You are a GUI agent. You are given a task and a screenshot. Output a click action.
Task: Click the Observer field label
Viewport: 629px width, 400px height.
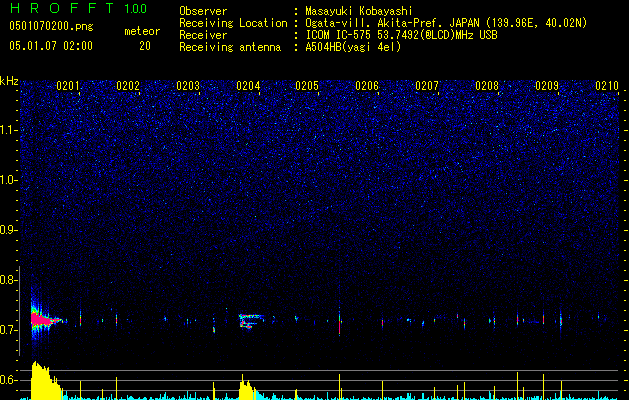point(203,11)
